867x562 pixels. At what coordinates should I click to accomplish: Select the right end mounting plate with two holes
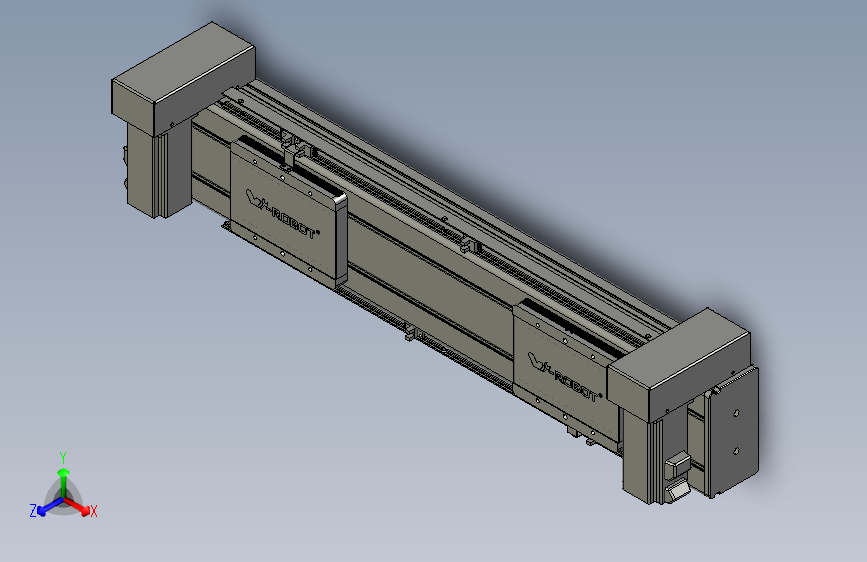coord(734,431)
